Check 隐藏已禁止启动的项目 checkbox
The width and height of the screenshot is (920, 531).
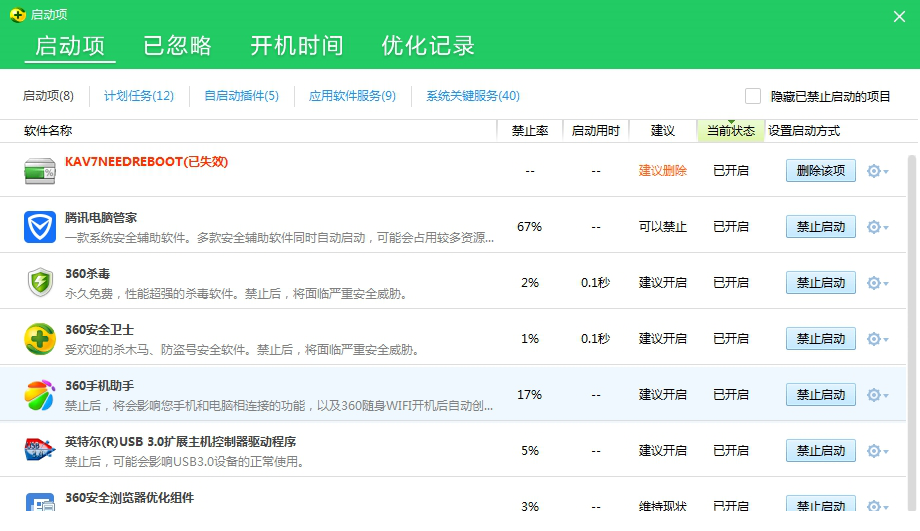[x=753, y=96]
